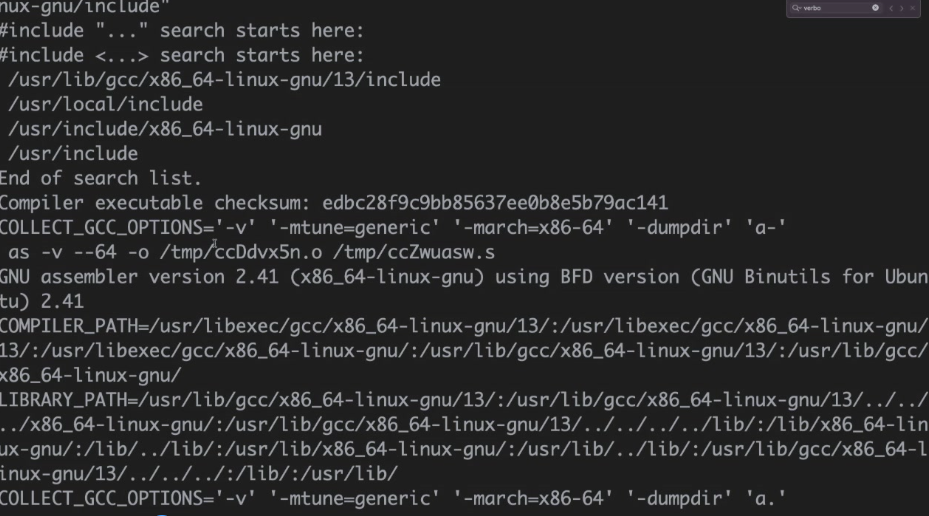Viewport: 929px width, 516px height.
Task: Click the 'GNU assembler version 2.41' text
Action: point(139,277)
